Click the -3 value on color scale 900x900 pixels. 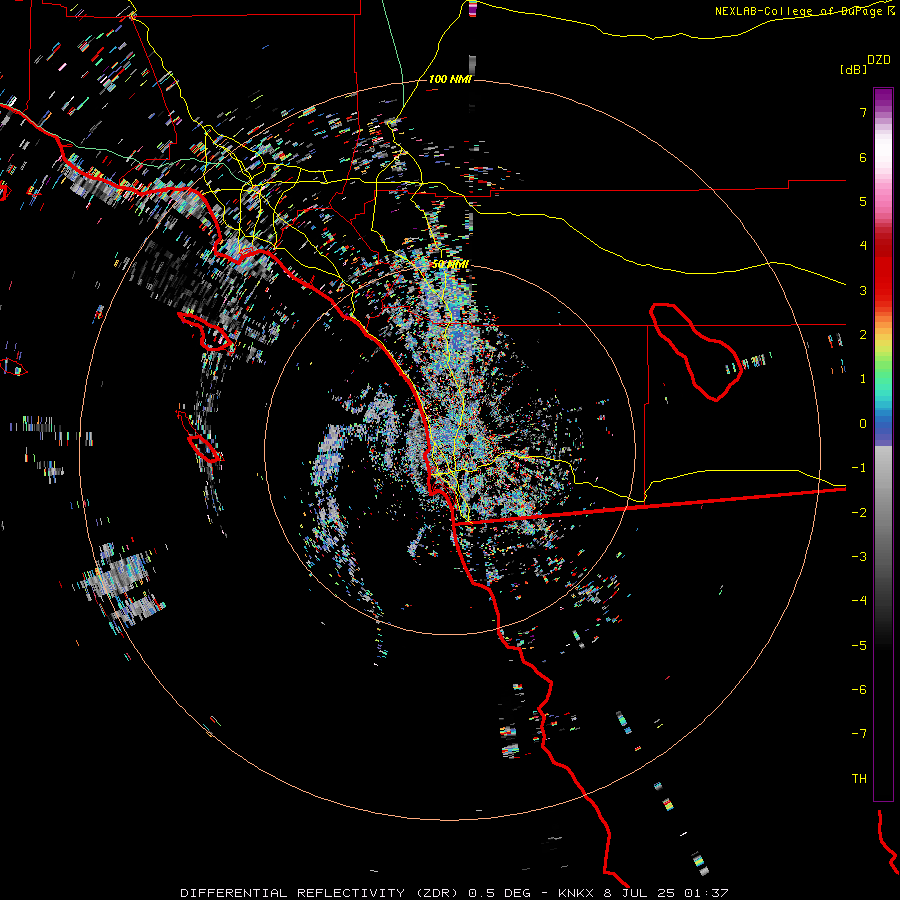point(859,557)
